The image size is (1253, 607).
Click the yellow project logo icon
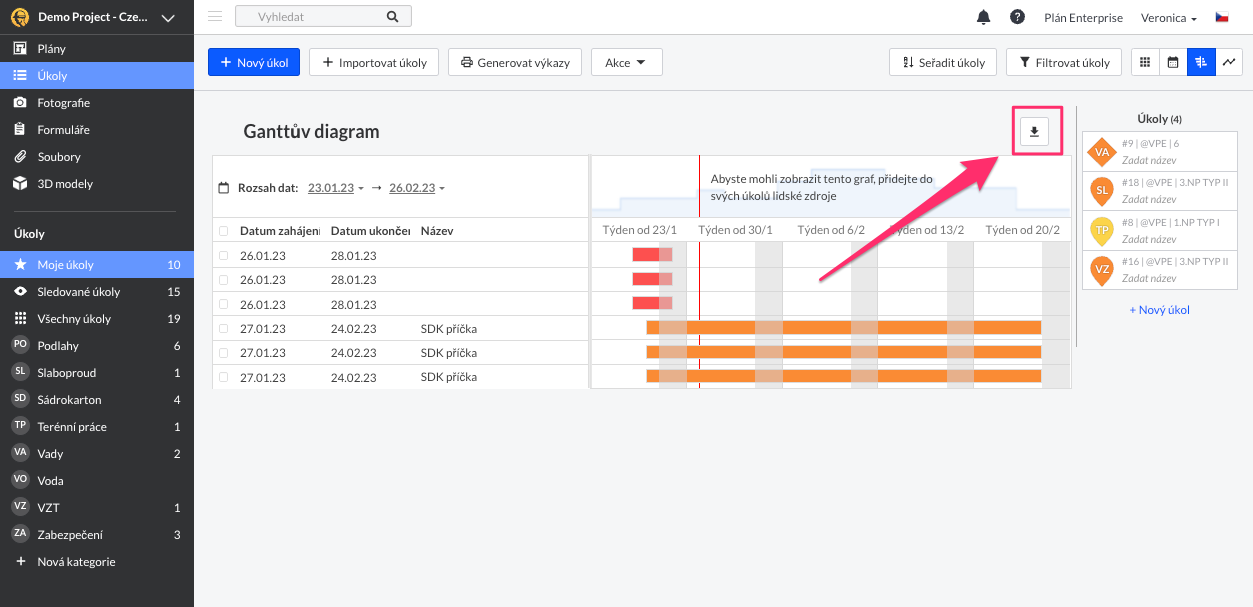pos(18,17)
